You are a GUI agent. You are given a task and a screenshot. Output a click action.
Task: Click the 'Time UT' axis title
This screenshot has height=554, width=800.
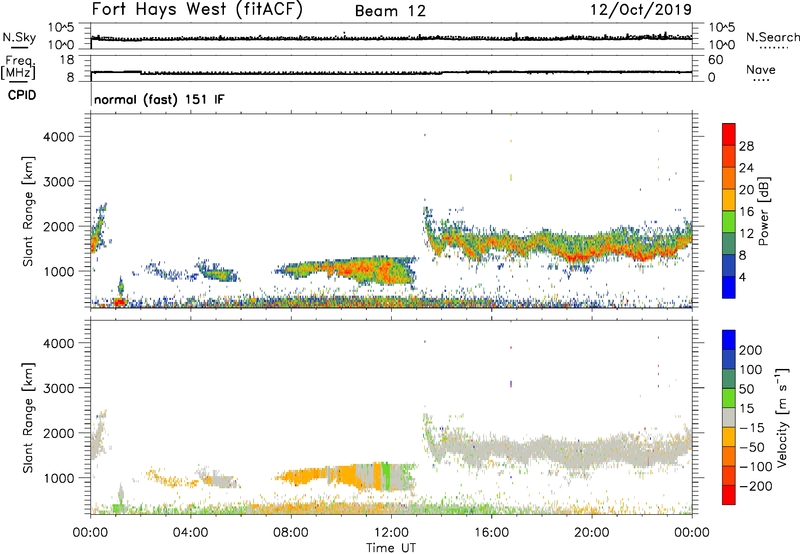(391, 548)
